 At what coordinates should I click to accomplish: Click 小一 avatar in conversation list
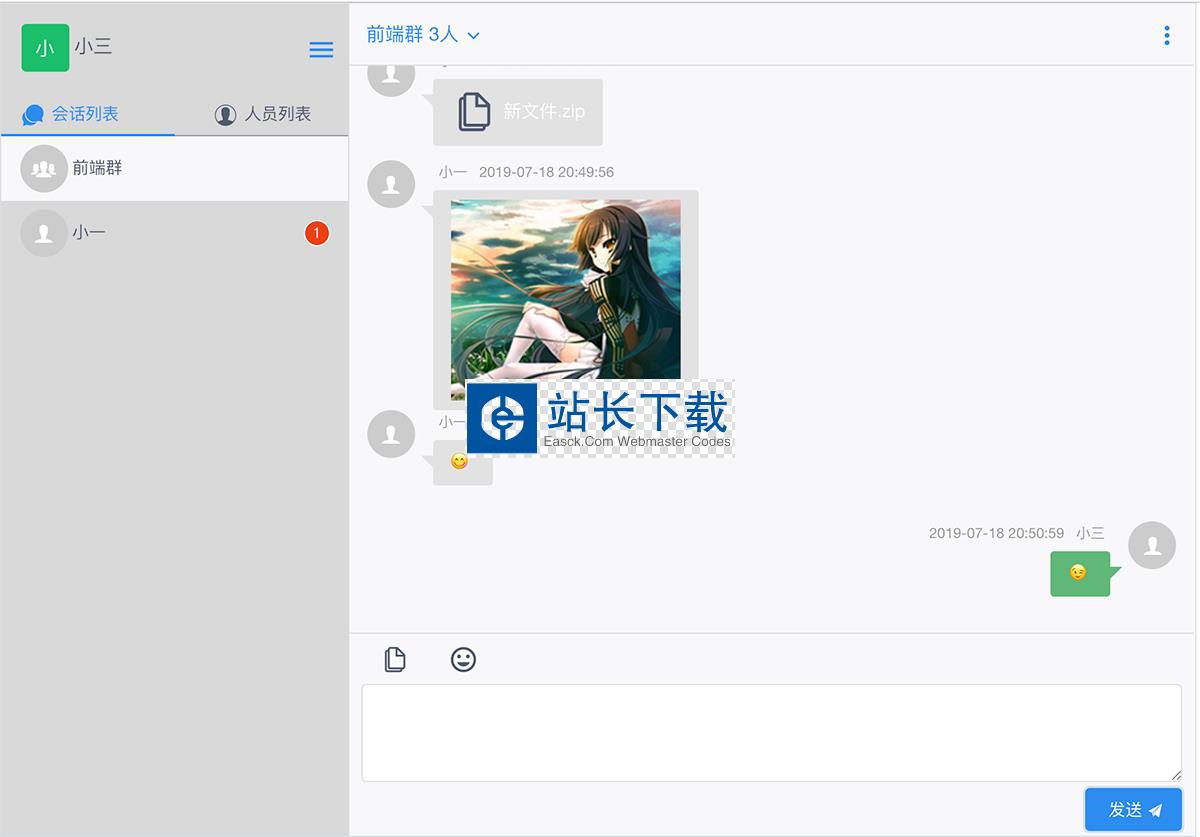pos(44,233)
